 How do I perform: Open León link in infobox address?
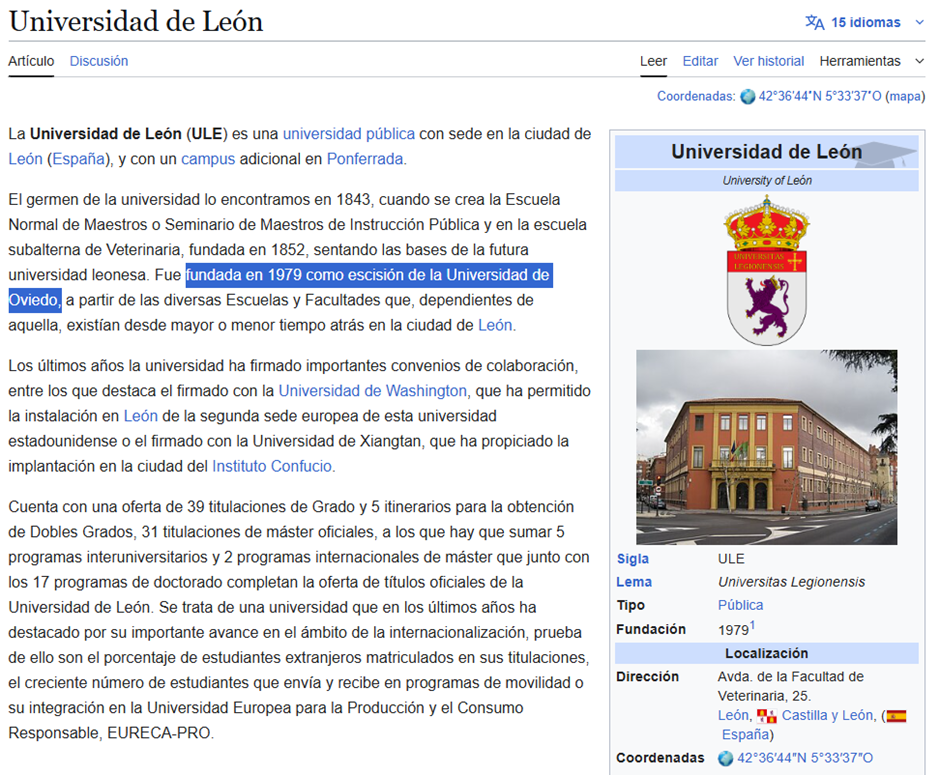point(733,716)
